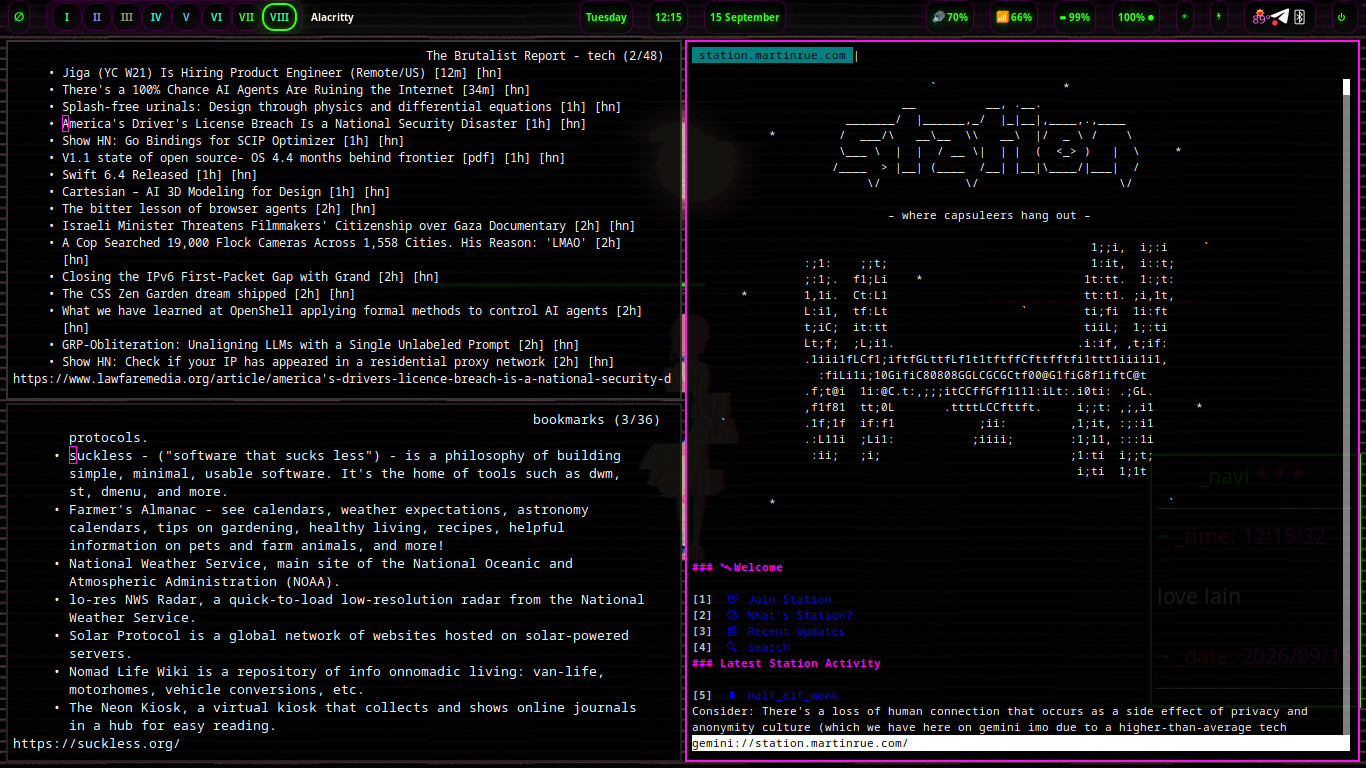
Task: Click the gemini://station.martinrue.com/ address bar
Action: 1020,744
